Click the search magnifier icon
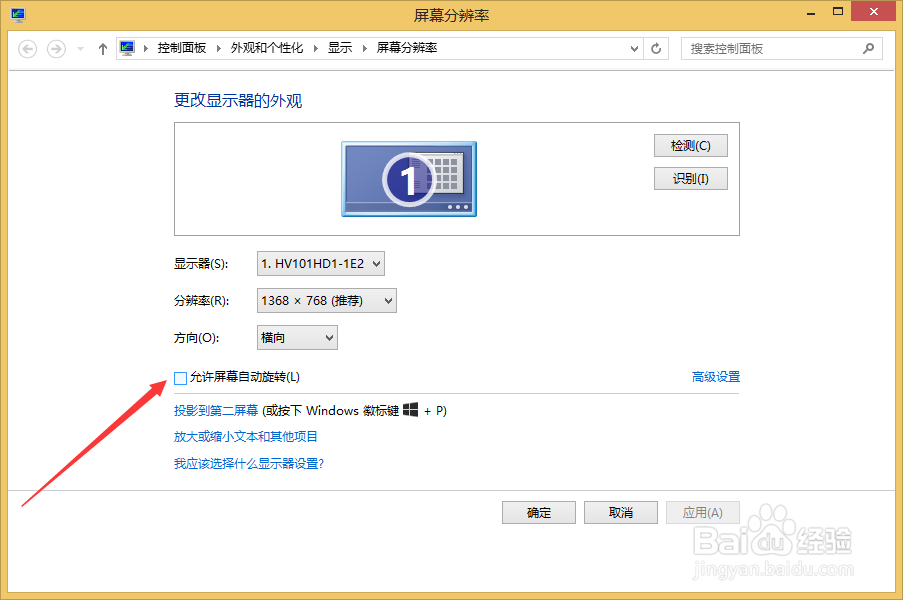 (x=868, y=48)
